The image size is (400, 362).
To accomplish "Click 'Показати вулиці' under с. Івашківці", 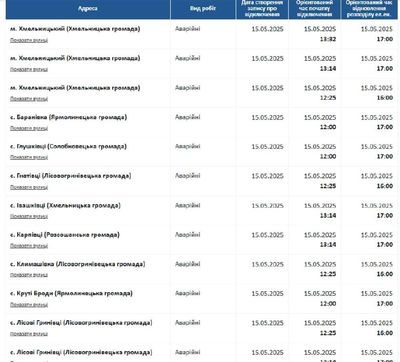I will pyautogui.click(x=29, y=216).
